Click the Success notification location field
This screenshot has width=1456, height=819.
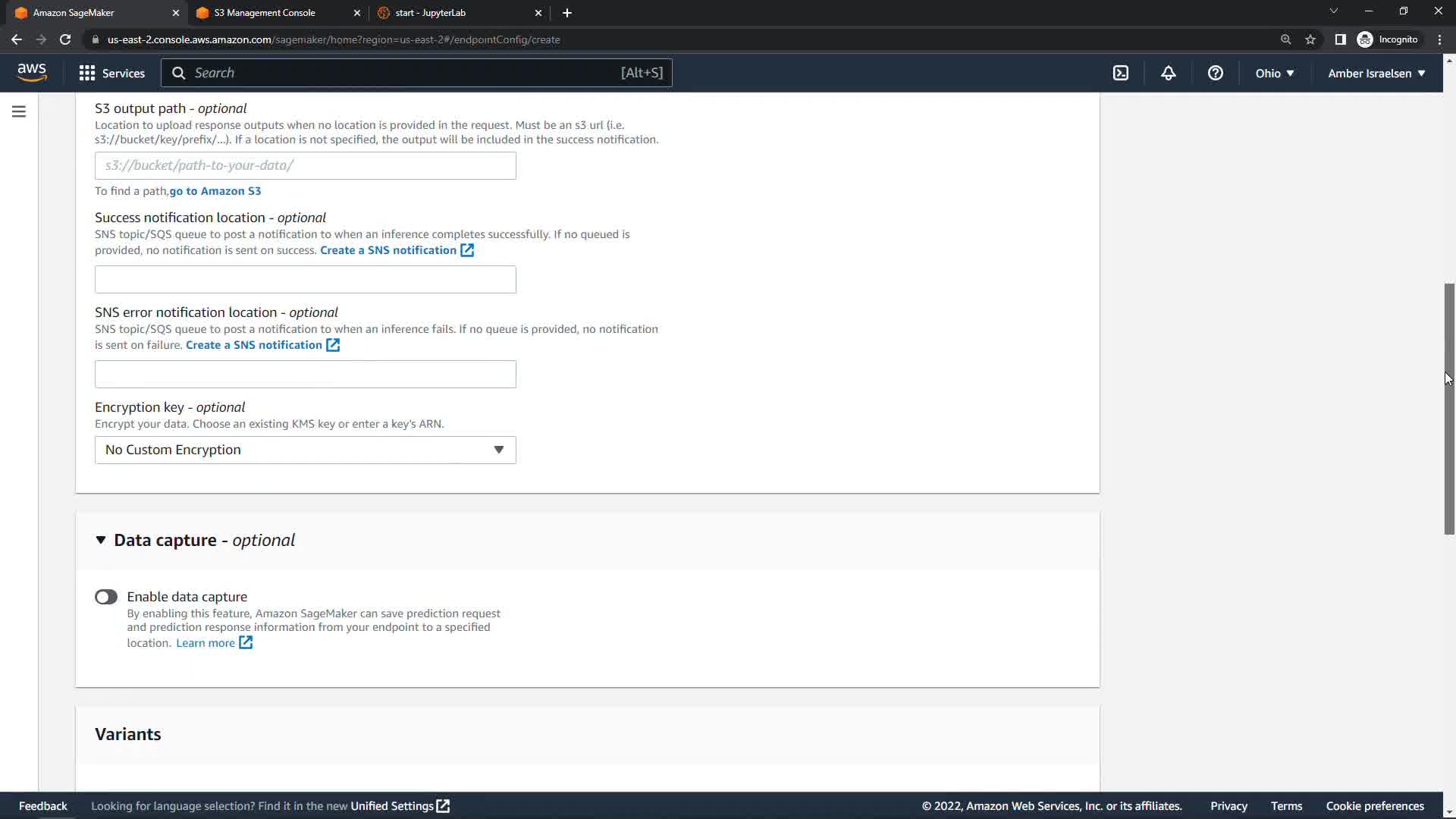click(x=305, y=279)
